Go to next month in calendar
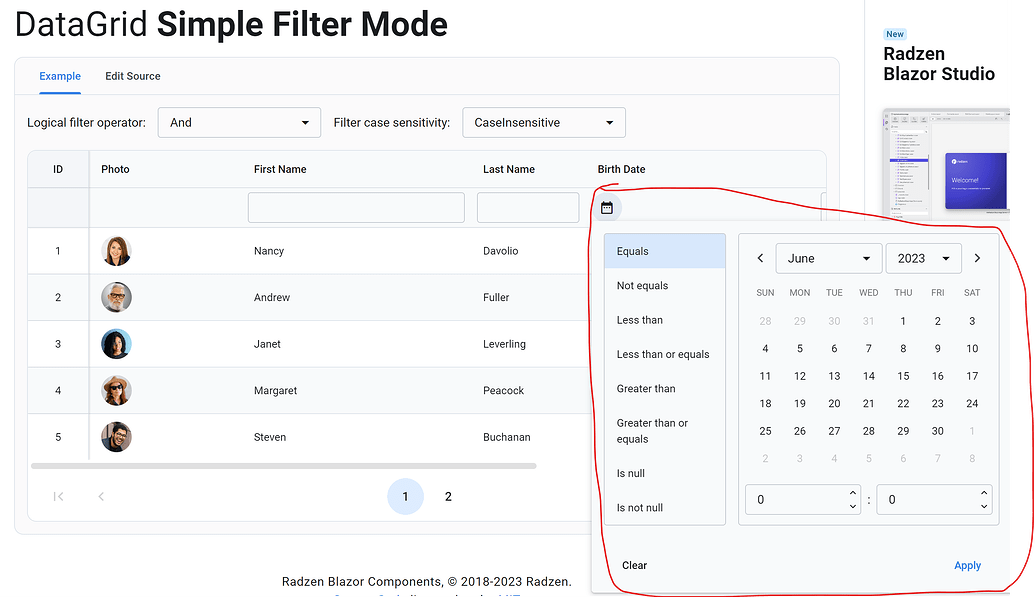 (x=978, y=258)
